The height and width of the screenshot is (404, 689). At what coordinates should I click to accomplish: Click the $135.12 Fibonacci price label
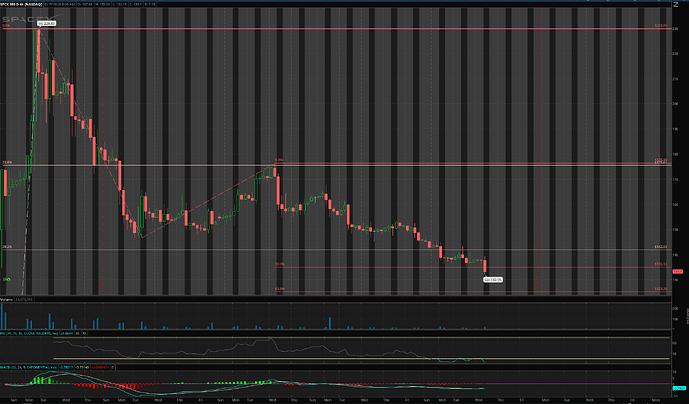tap(661, 264)
